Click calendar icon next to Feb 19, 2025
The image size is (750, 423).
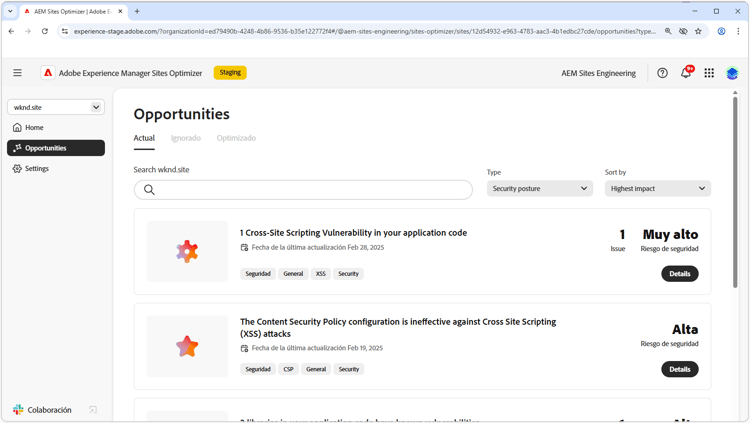[244, 348]
